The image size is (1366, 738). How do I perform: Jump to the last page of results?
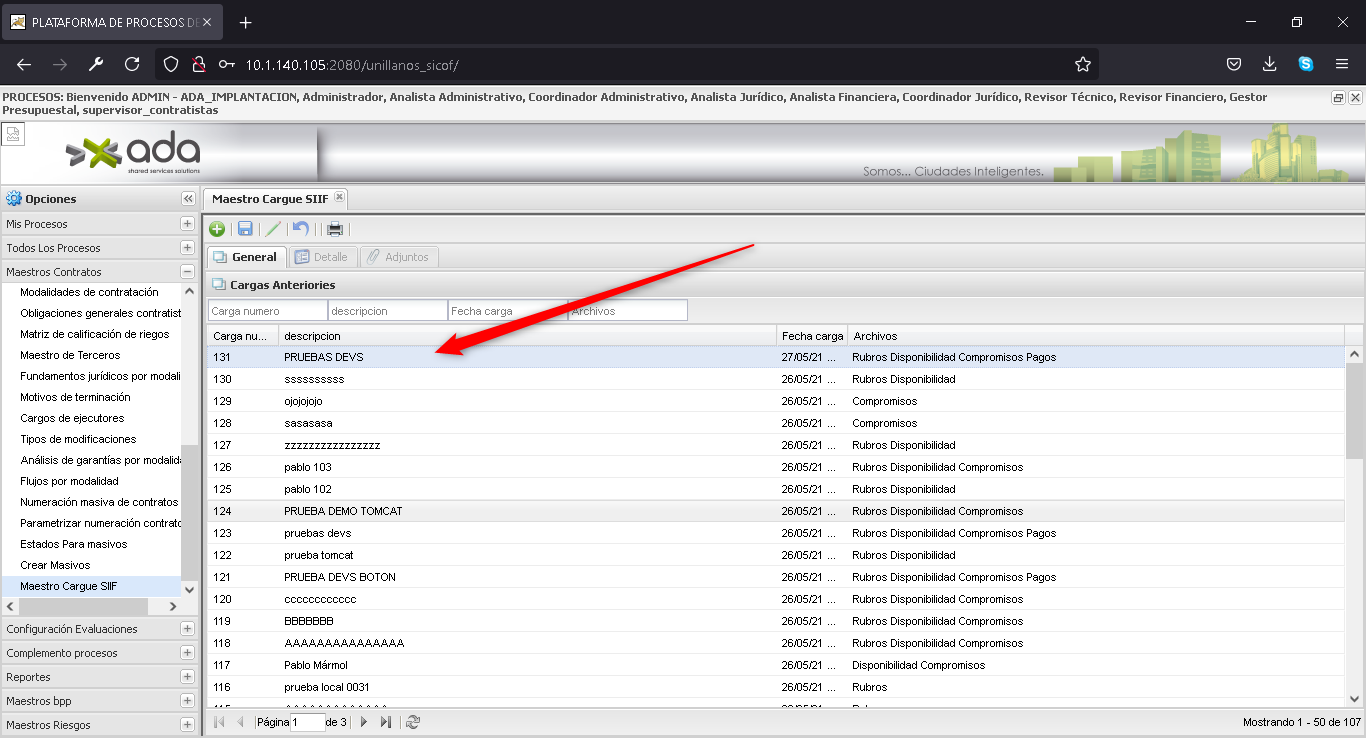pos(386,722)
